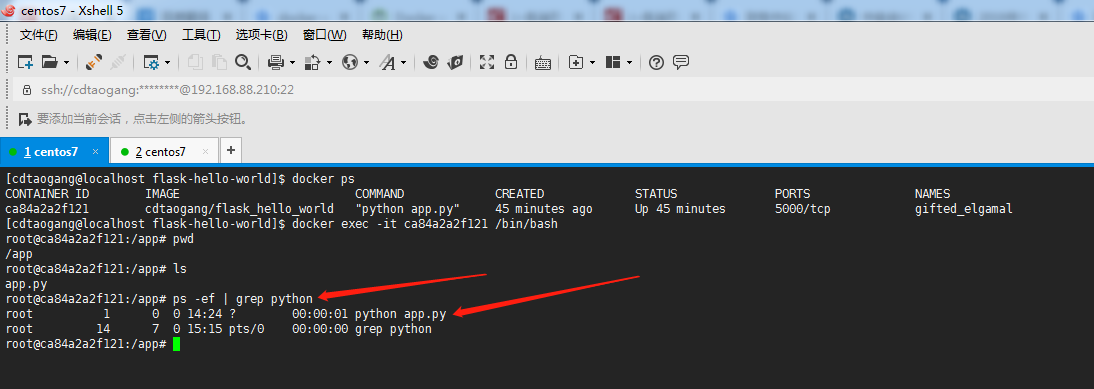The height and width of the screenshot is (389, 1094).
Task: Open the 查看(V) menu
Action: (x=147, y=35)
